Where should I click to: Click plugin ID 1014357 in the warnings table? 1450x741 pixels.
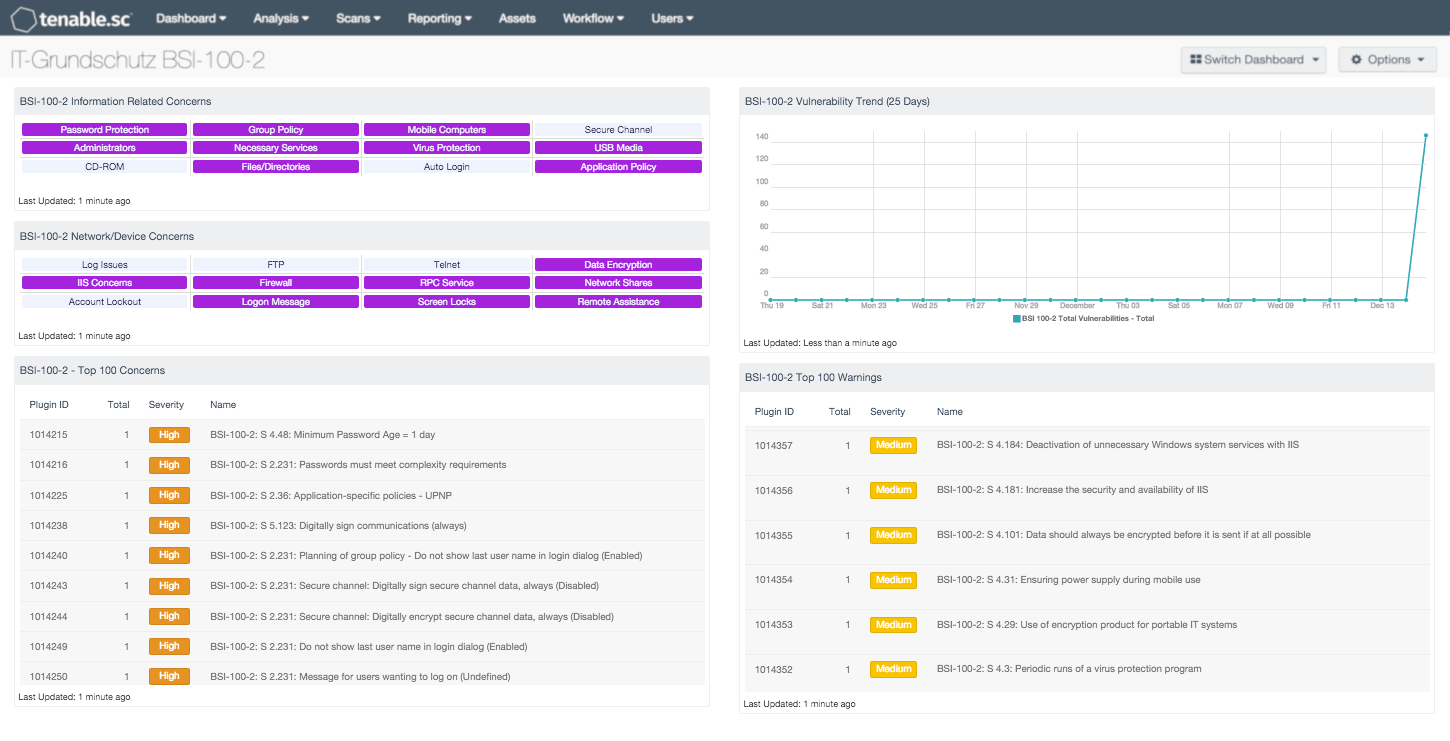(x=774, y=445)
